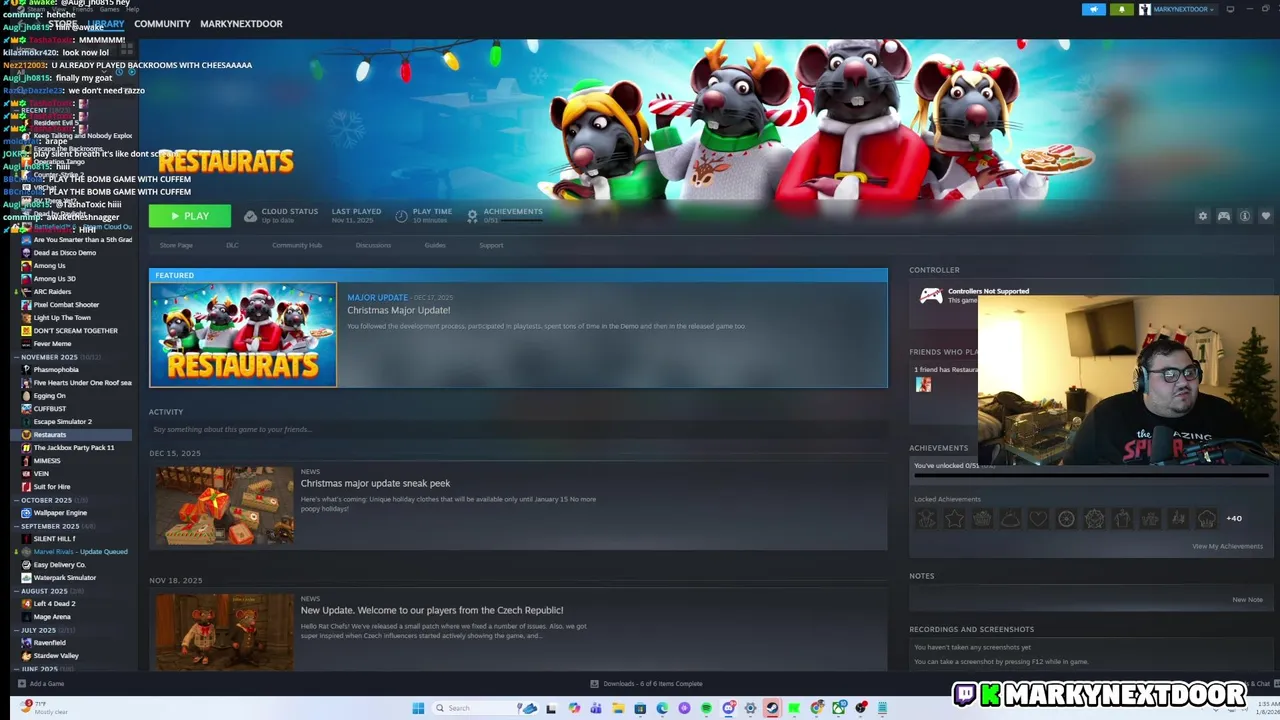Click the Among Us 3D library entry
Image resolution: width=1280 pixels, height=720 pixels.
54,279
